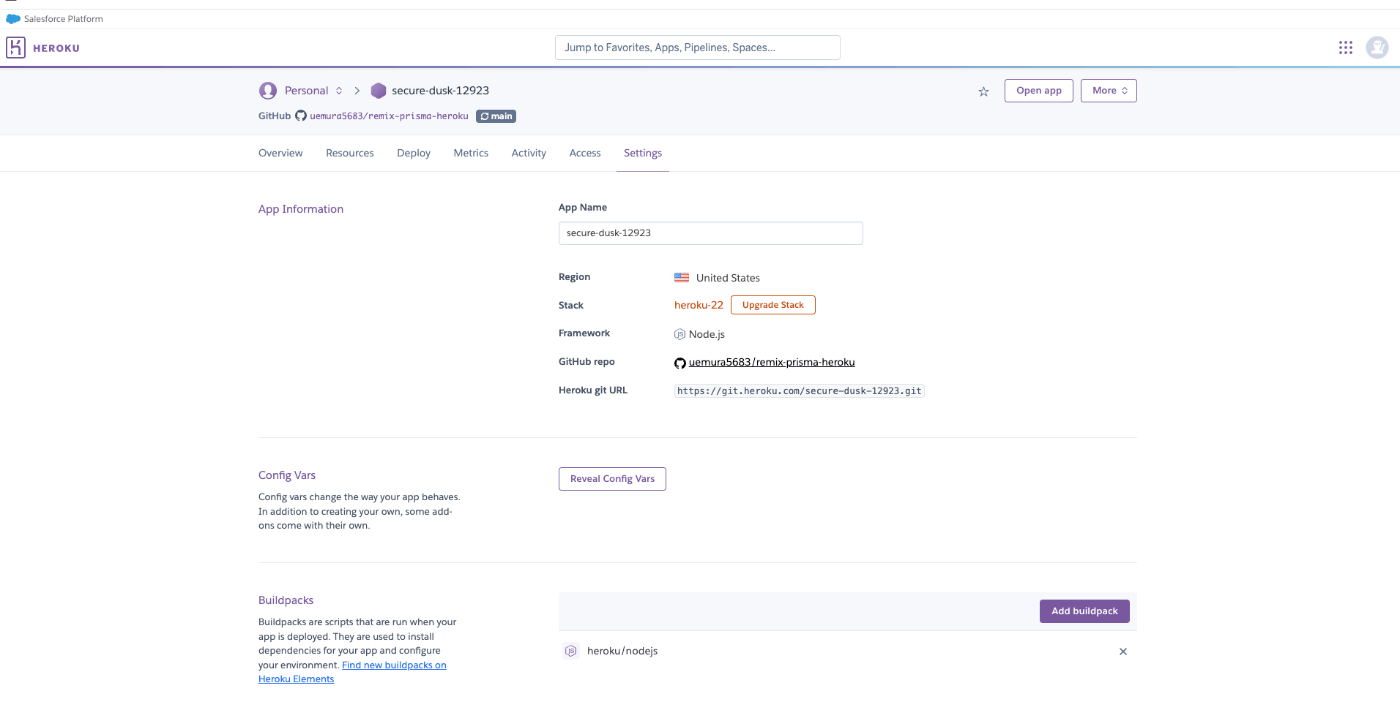Viewport: 1400px width, 710px height.
Task: Open the More dropdown menu
Action: pyautogui.click(x=1109, y=90)
